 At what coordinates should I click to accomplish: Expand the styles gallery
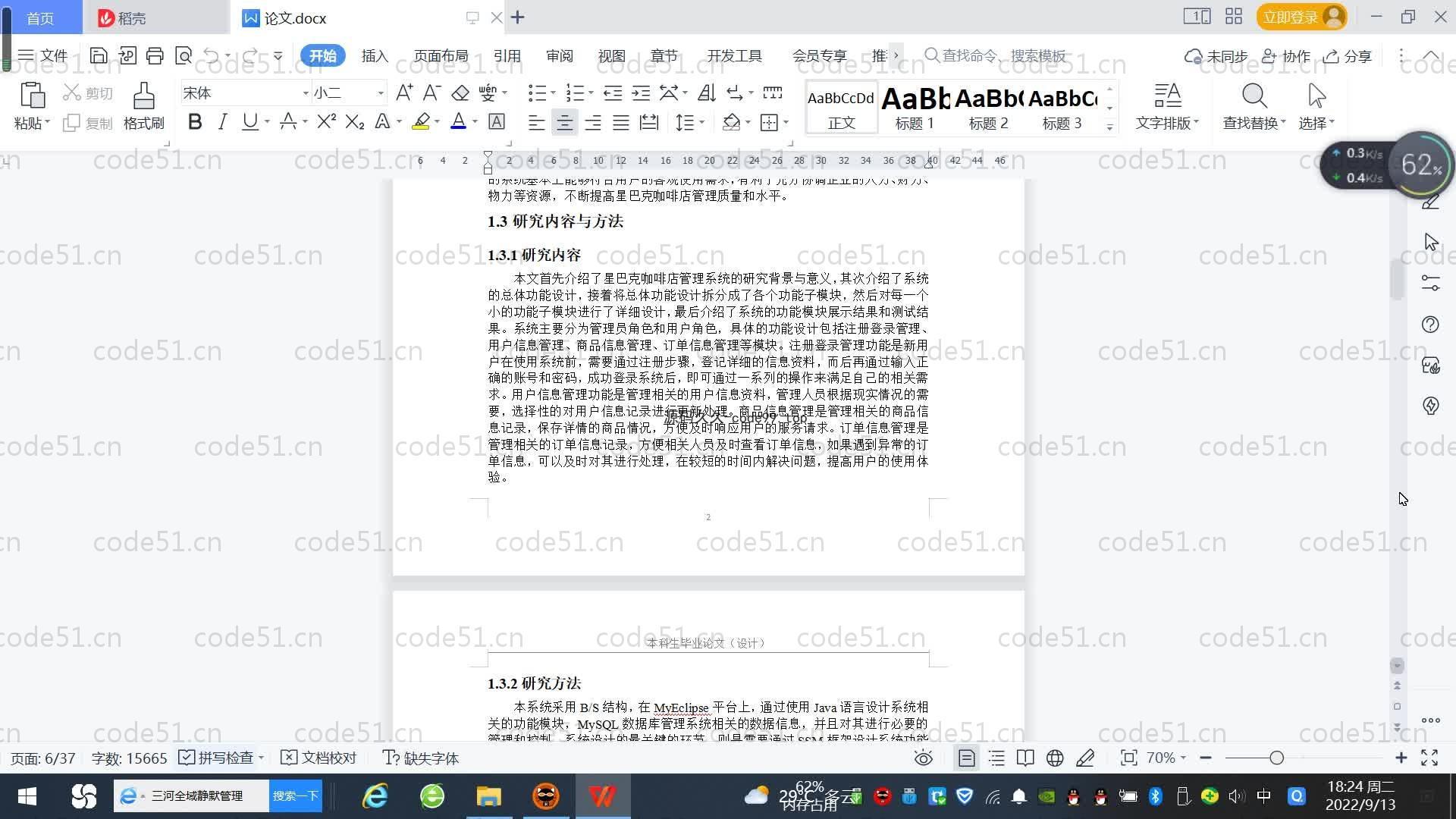pos(1109,127)
